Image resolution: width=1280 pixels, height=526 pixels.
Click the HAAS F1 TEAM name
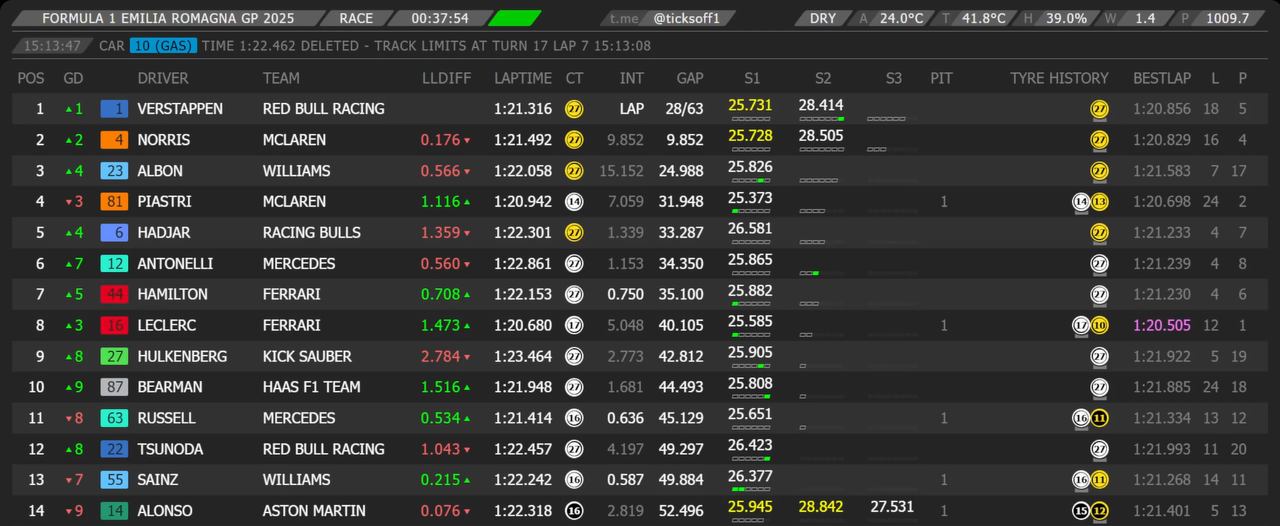point(312,388)
